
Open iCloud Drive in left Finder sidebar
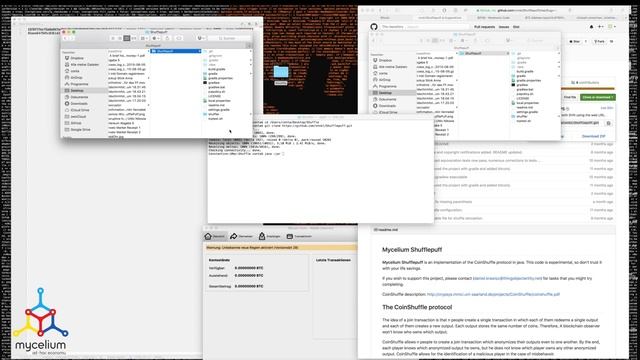pos(80,110)
